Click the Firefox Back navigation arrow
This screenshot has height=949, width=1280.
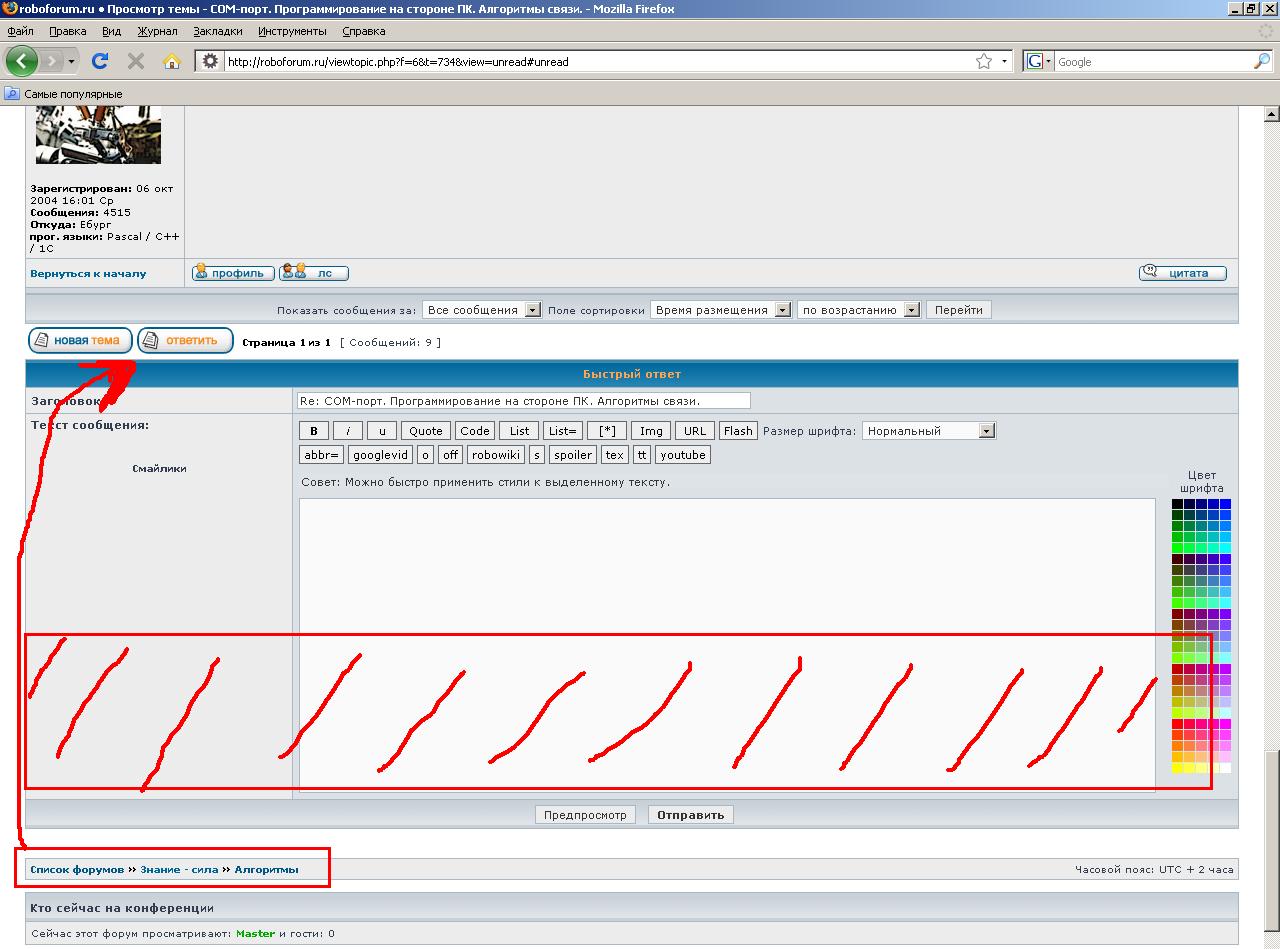(22, 61)
